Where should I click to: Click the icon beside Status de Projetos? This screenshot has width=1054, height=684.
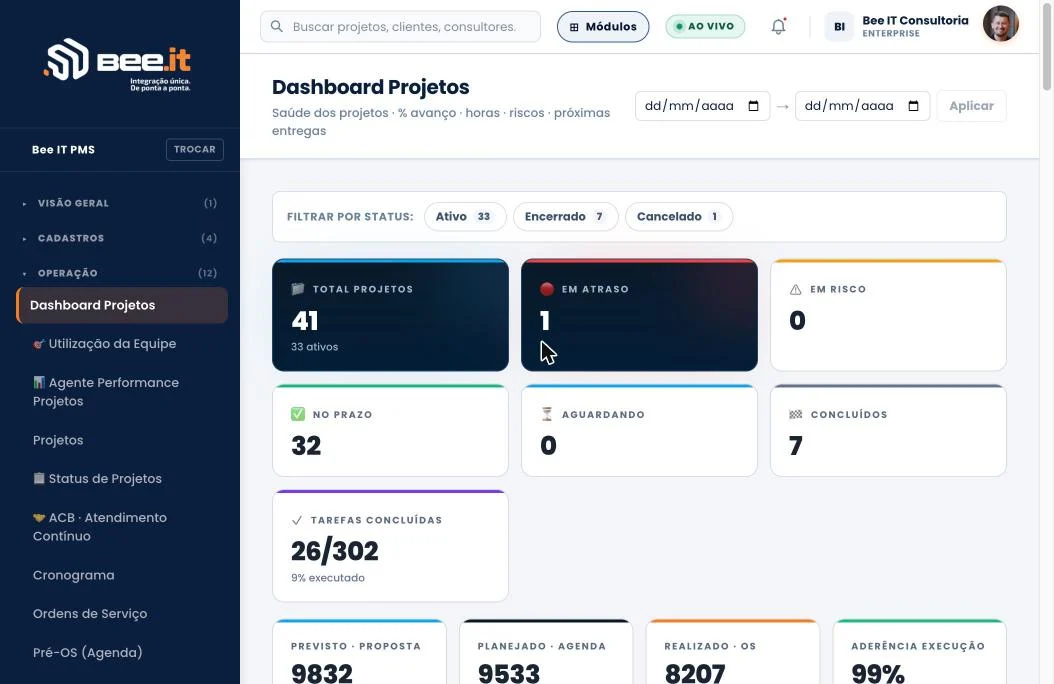(39, 478)
